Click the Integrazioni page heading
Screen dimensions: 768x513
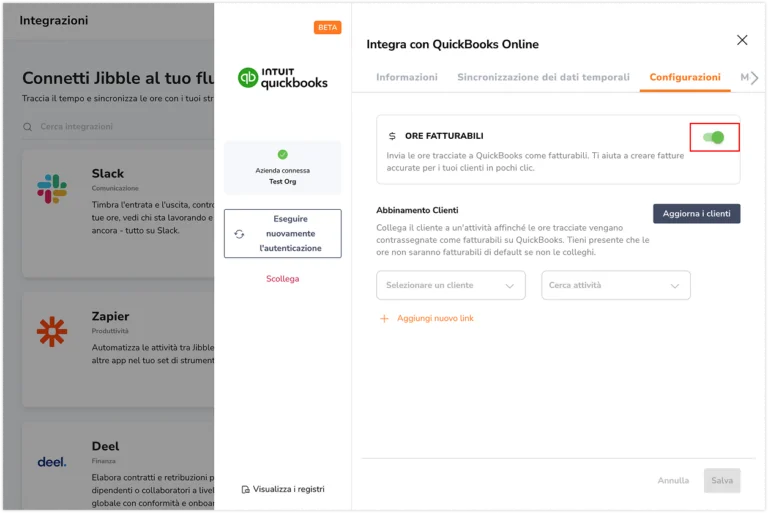point(54,21)
